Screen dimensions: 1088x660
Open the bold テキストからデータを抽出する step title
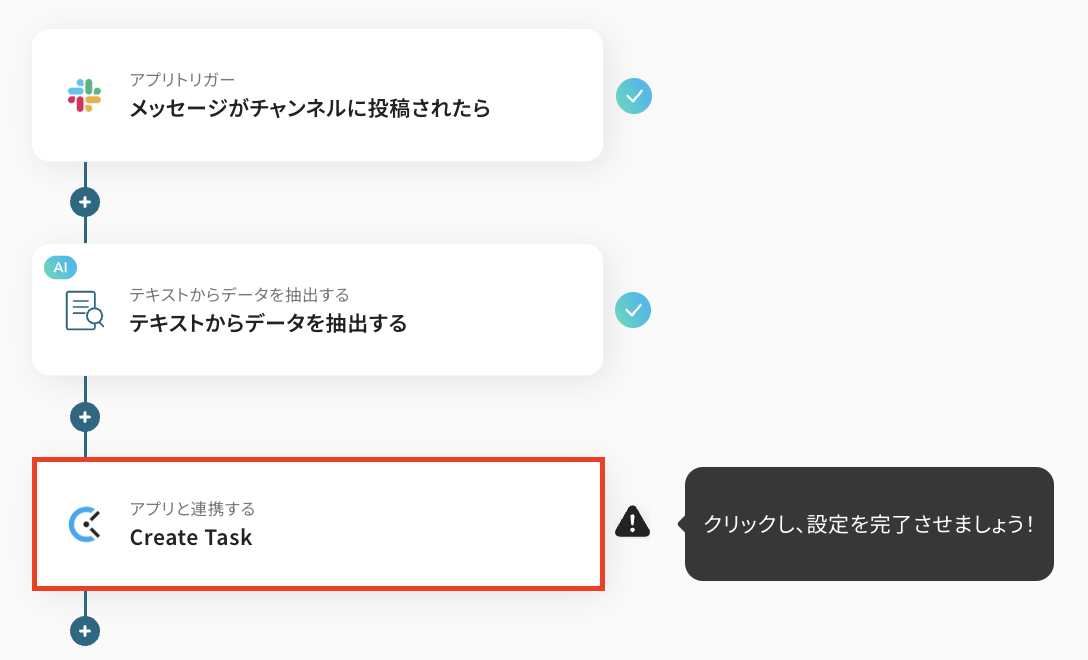(268, 323)
